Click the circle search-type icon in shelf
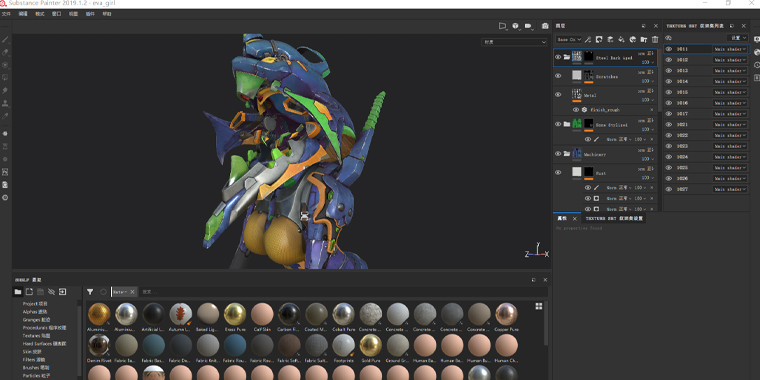Image resolution: width=760 pixels, height=380 pixels. 103,292
